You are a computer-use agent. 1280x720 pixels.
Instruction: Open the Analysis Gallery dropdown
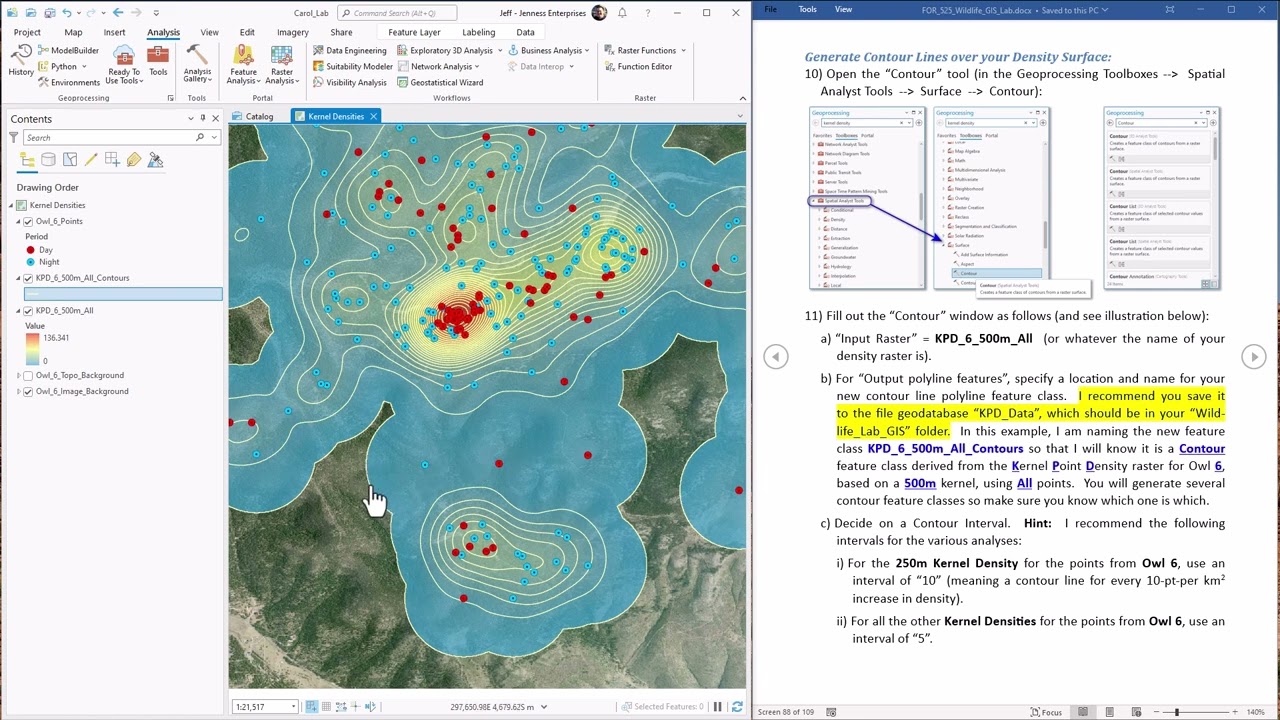coord(197,66)
